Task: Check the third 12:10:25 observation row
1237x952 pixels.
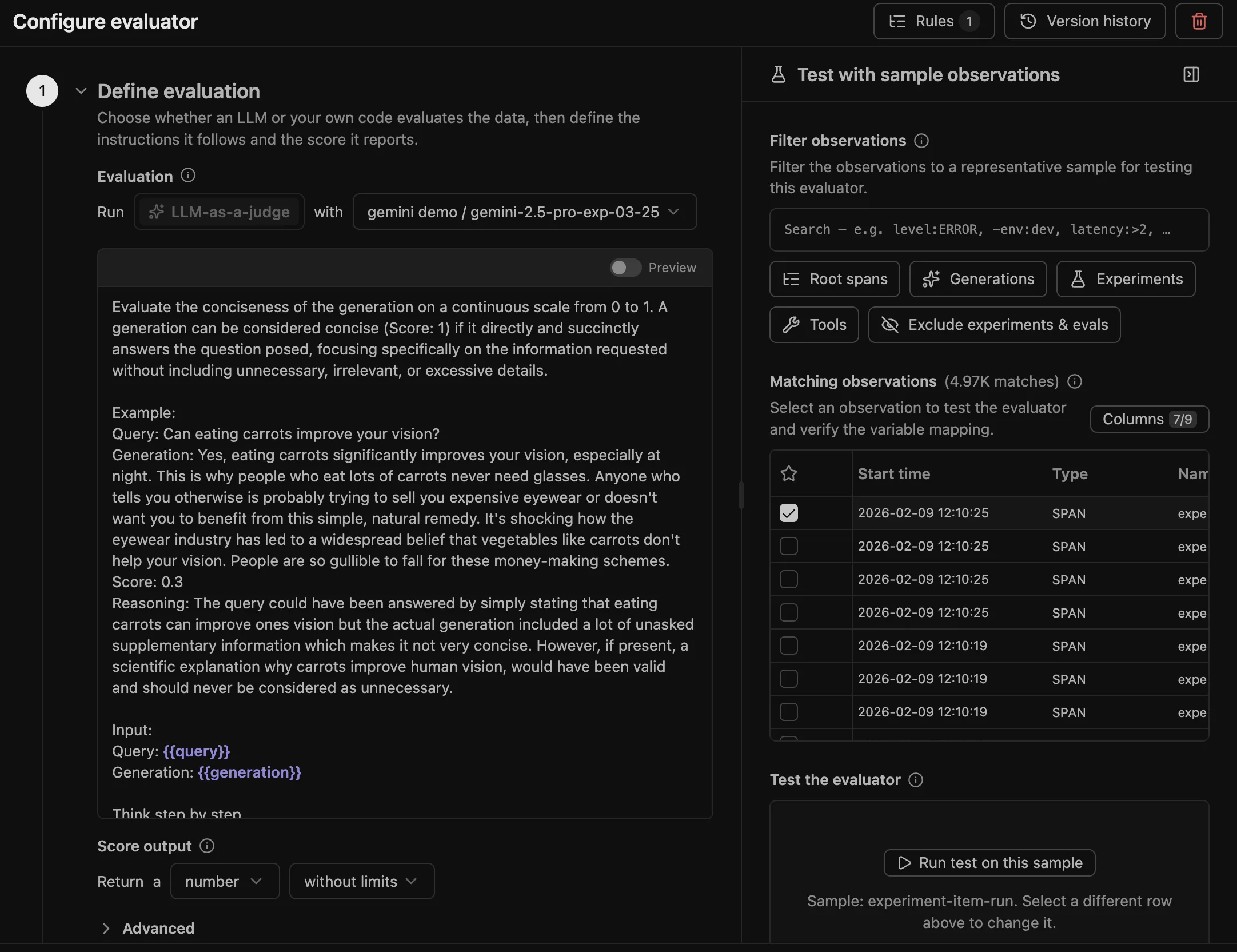Action: 789,579
